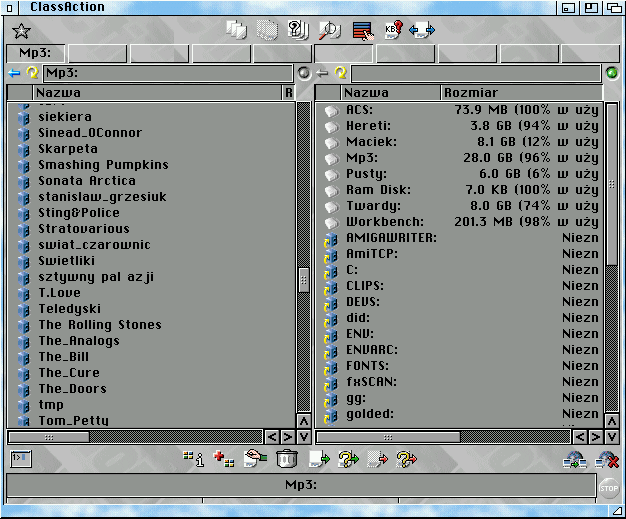Viewport: 626px width, 519px height.
Task: Click the star favorites icon
Action: (20, 31)
